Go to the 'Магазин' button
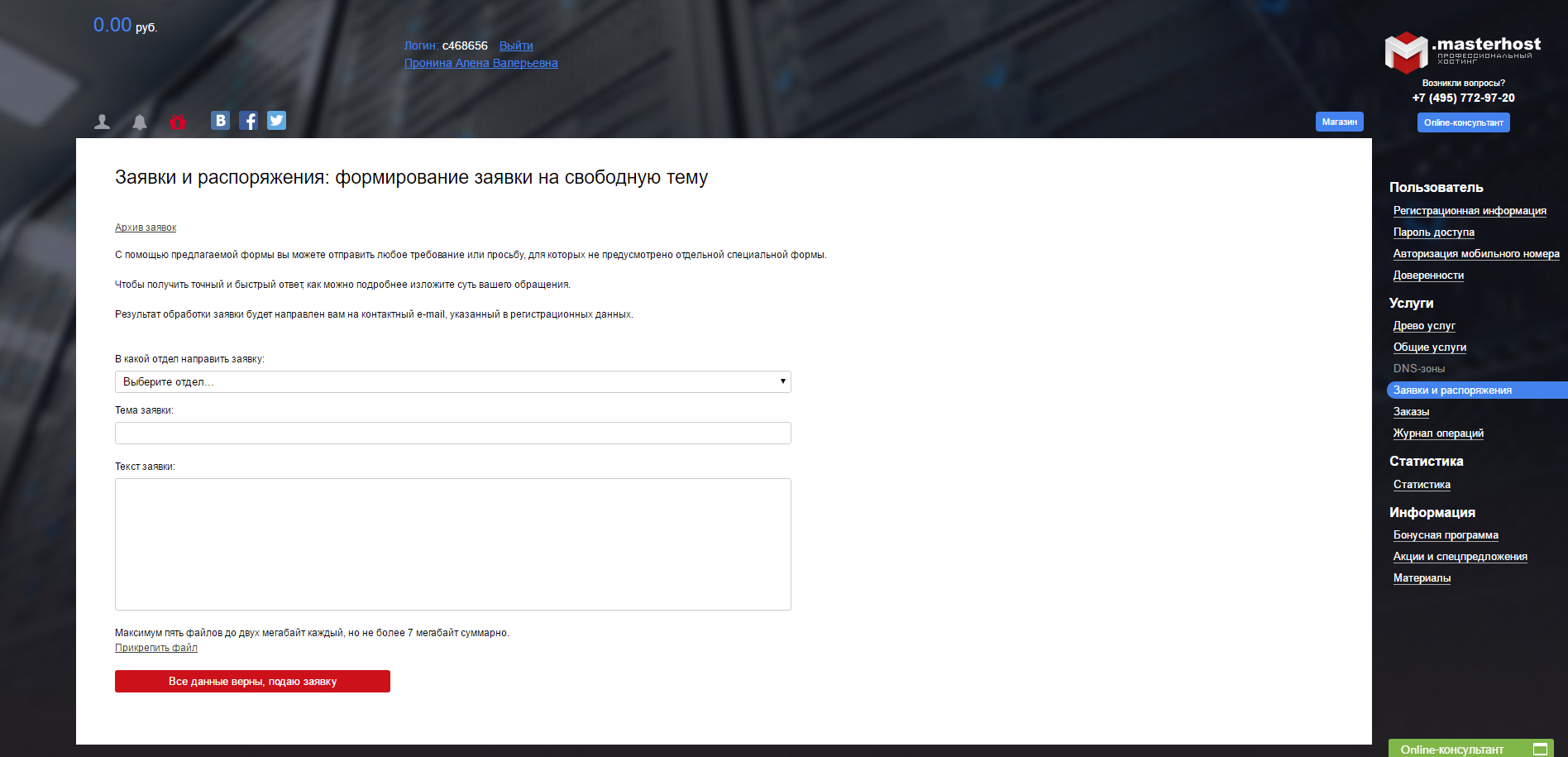This screenshot has height=757, width=1568. click(1340, 122)
